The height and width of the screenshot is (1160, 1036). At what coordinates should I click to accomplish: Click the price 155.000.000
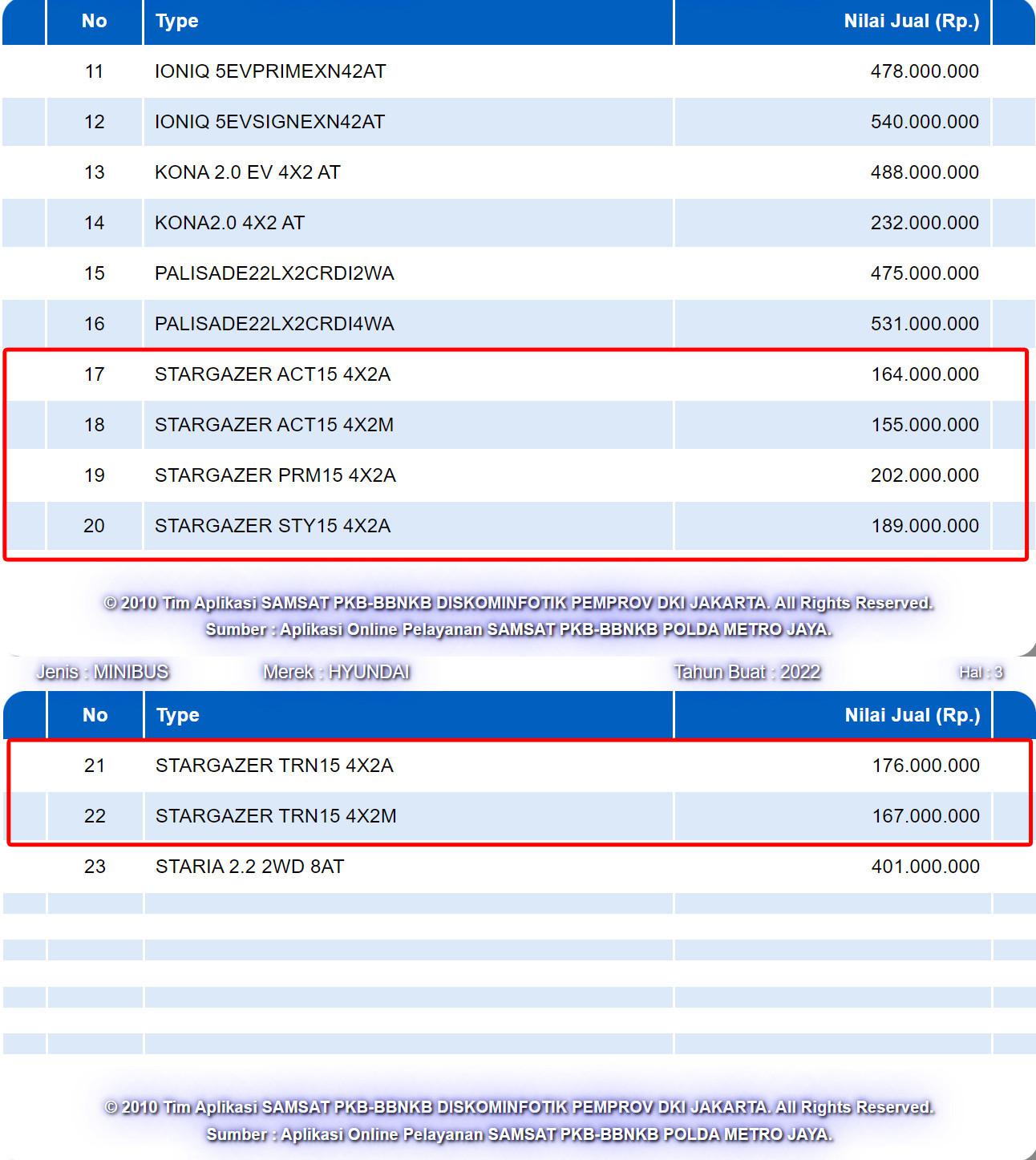(925, 425)
